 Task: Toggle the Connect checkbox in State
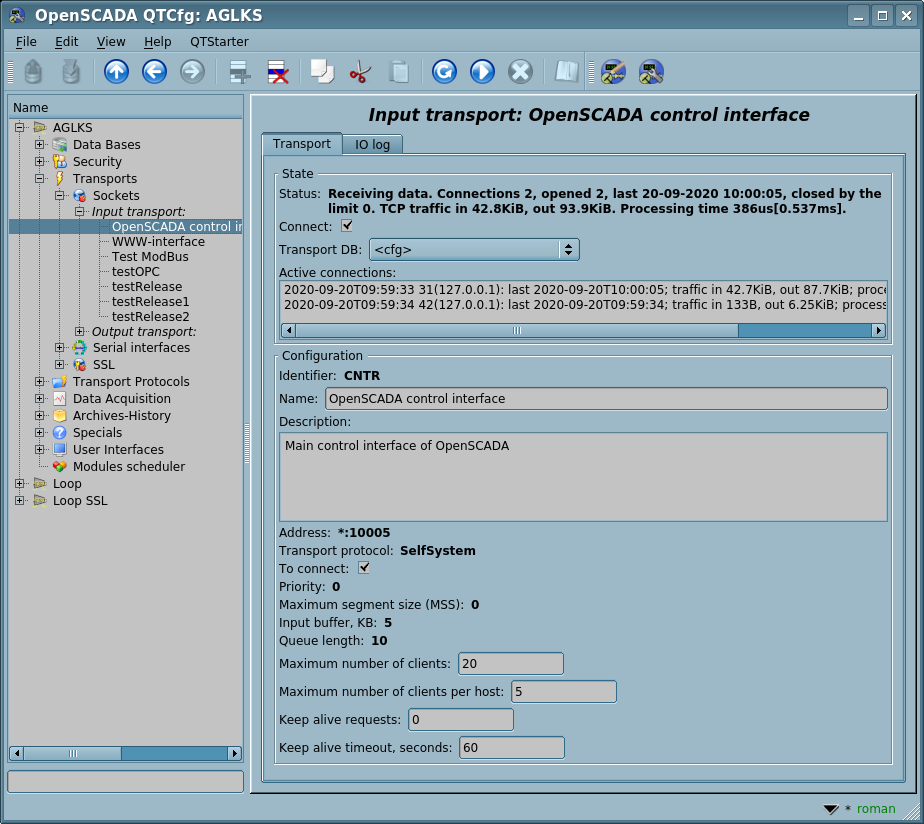[347, 226]
